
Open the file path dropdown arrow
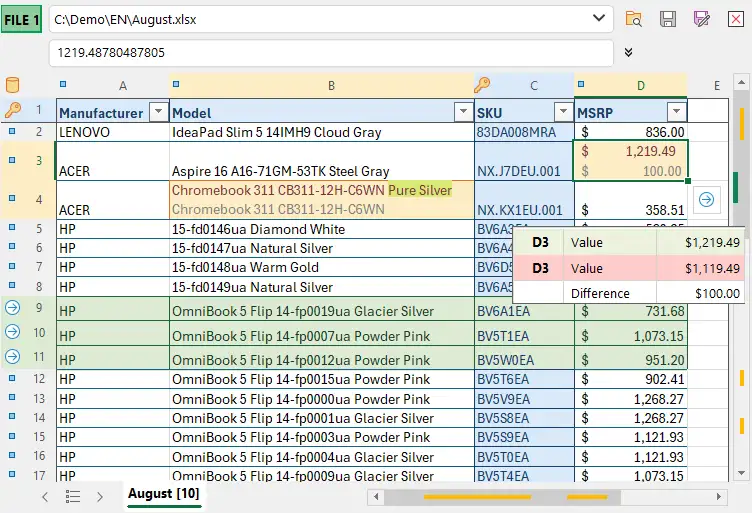599,19
